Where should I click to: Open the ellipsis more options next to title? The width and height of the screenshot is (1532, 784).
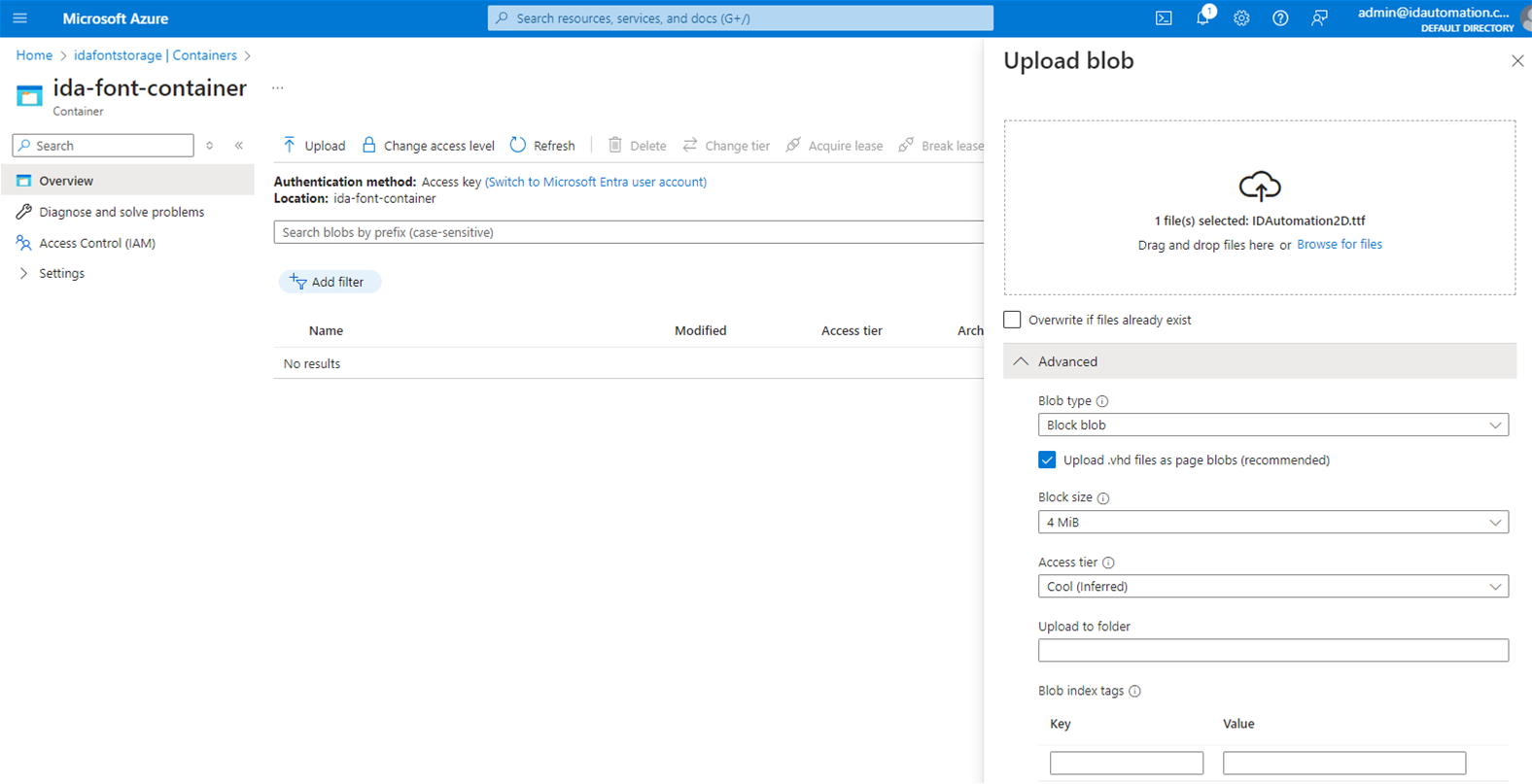point(278,88)
